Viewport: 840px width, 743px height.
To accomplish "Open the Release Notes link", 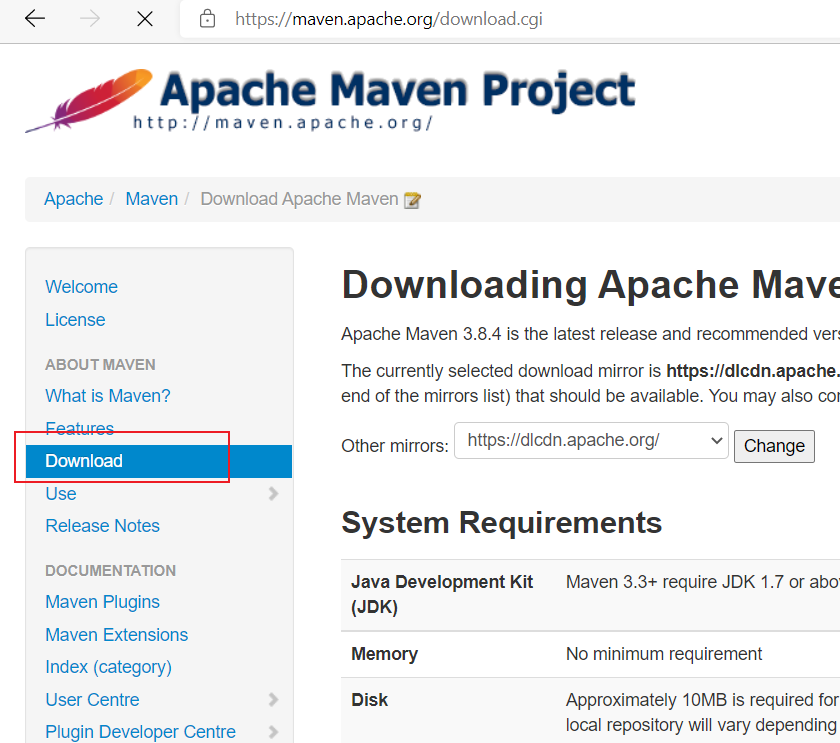I will (x=102, y=526).
